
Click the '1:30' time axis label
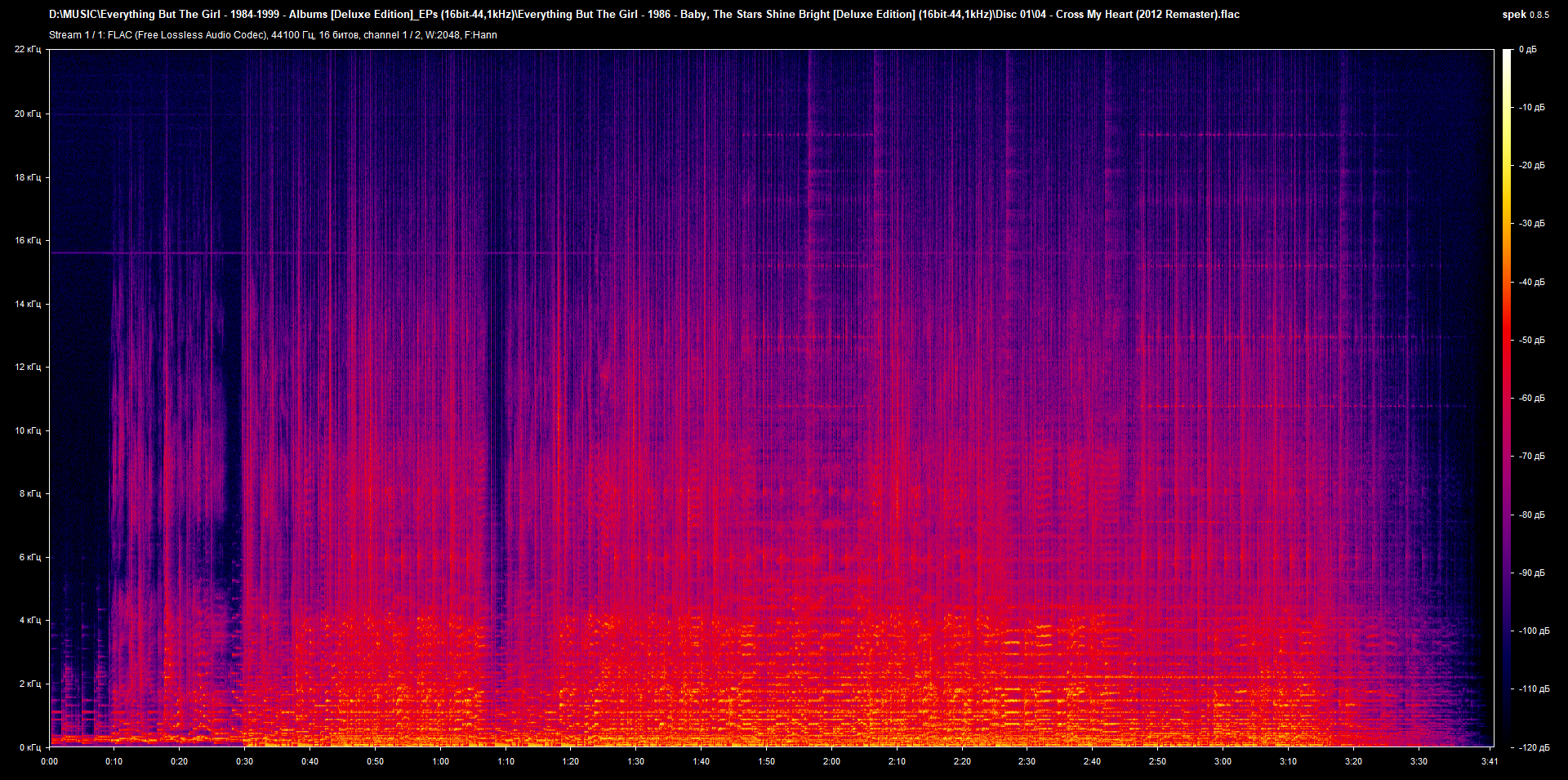click(x=635, y=761)
